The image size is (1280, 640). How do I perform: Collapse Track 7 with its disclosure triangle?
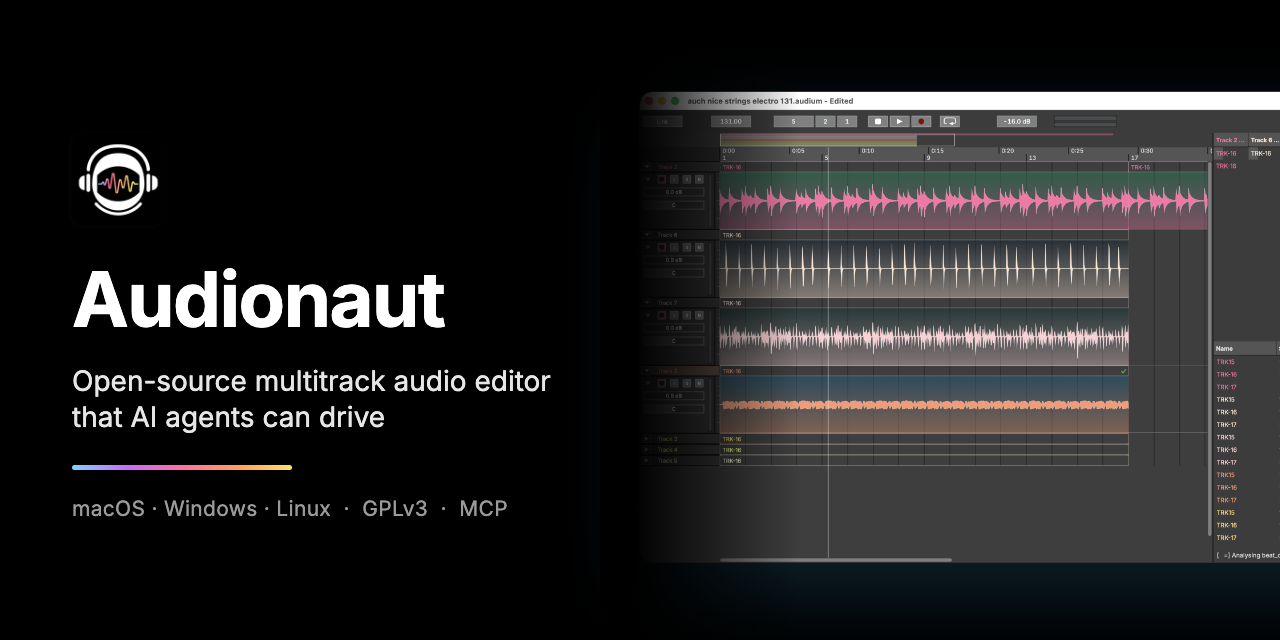click(647, 303)
